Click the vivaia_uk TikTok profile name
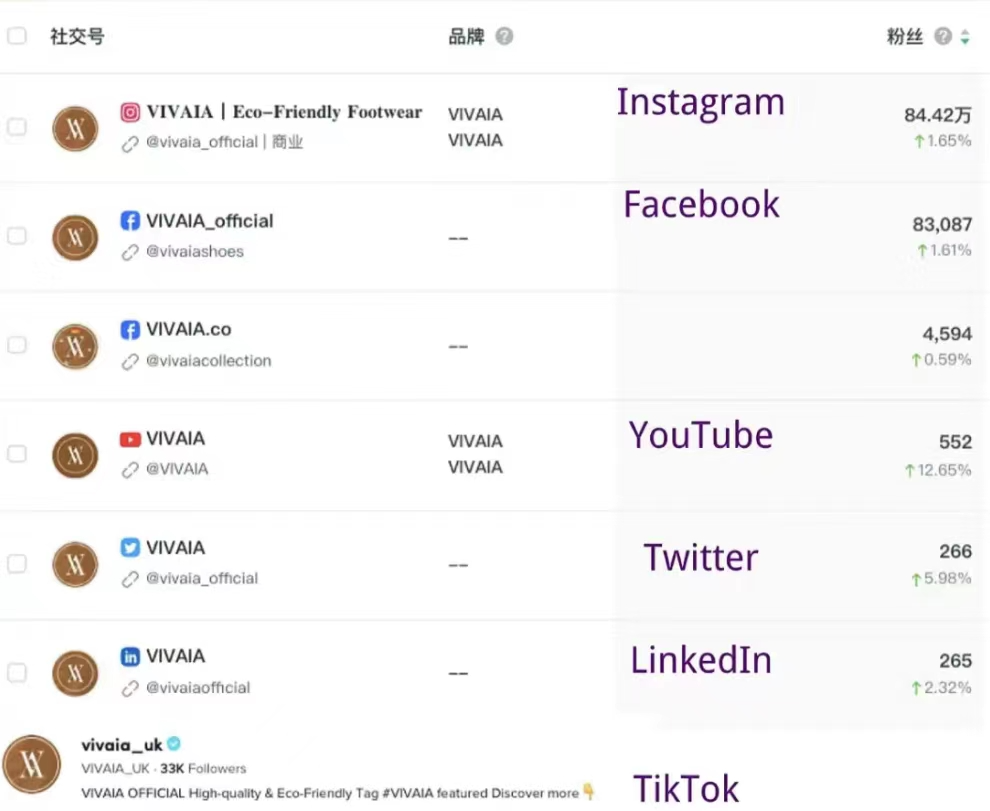This screenshot has width=990, height=811. pos(121,745)
